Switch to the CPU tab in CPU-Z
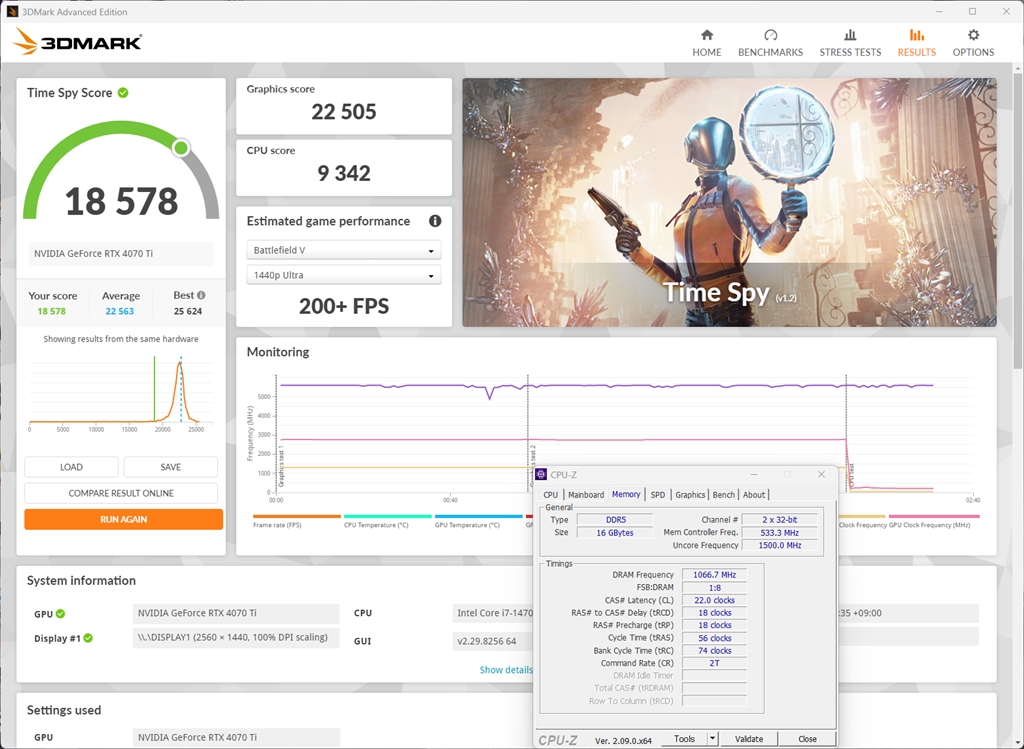The height and width of the screenshot is (749, 1024). (x=551, y=495)
